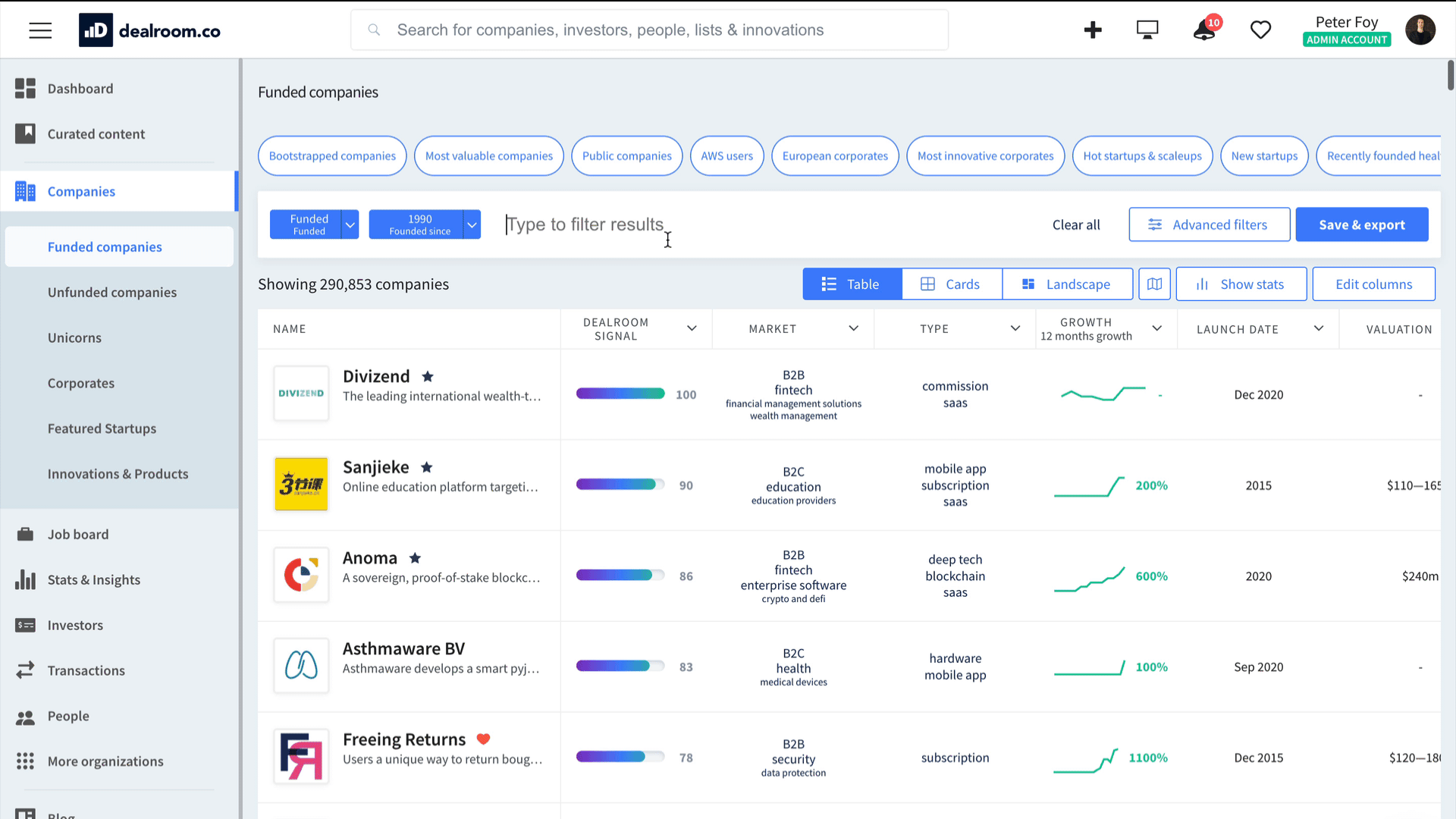Open Freeing Returns company logo
1456x819 pixels.
(301, 756)
